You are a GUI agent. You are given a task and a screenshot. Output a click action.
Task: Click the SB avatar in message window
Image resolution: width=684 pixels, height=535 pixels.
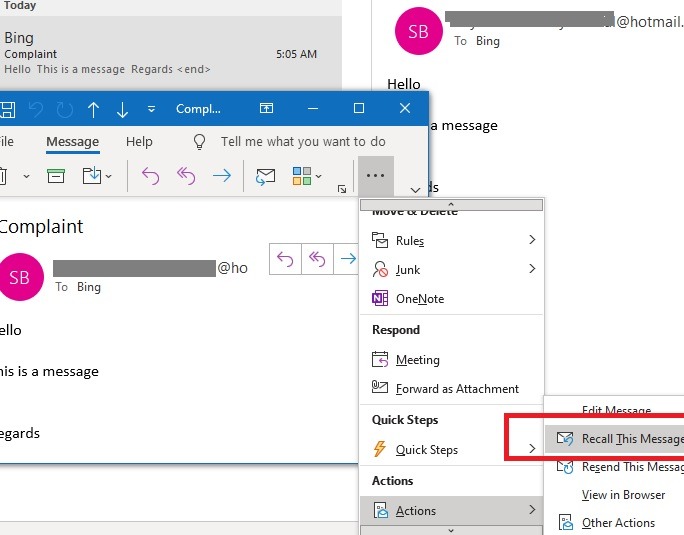tap(20, 278)
